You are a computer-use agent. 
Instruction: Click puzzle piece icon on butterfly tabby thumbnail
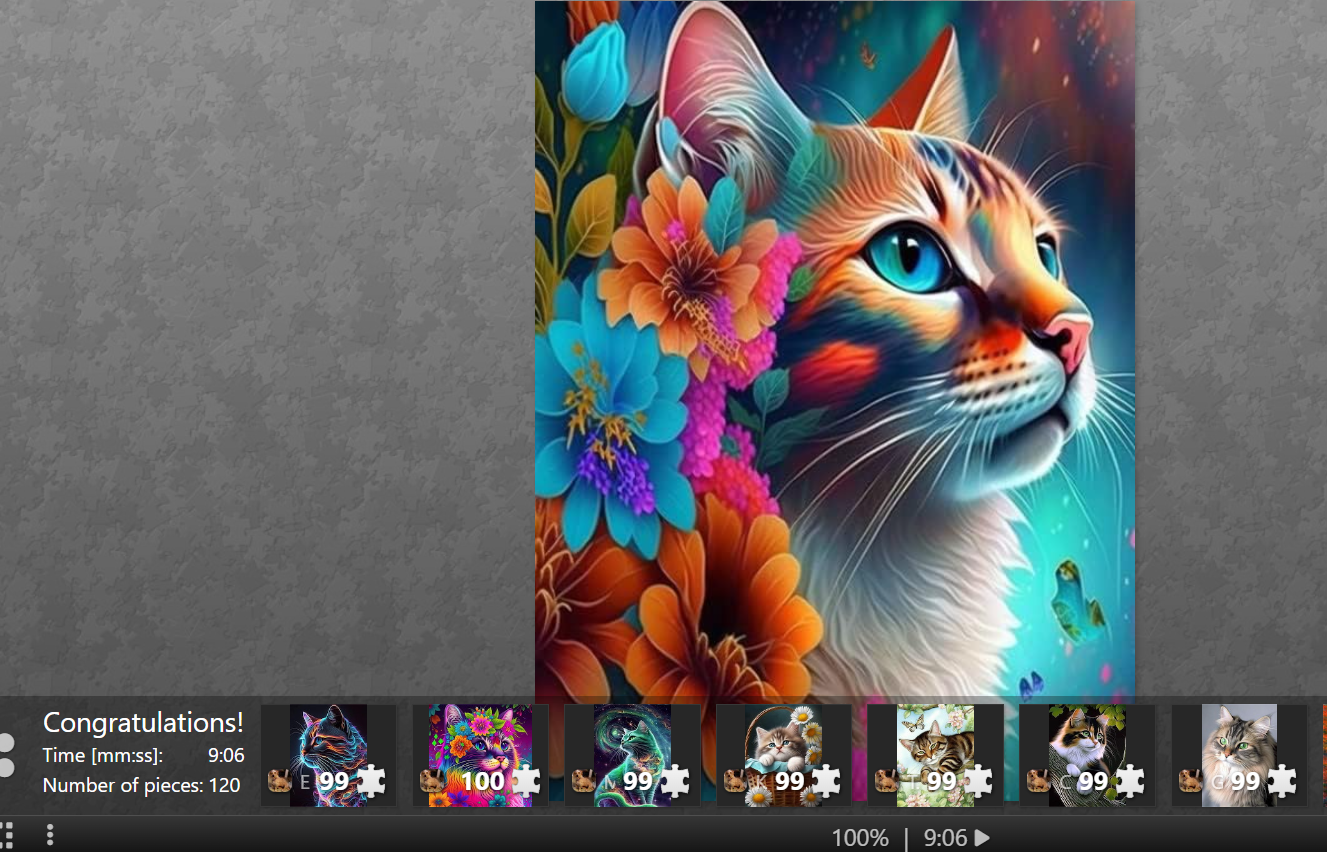coord(978,781)
